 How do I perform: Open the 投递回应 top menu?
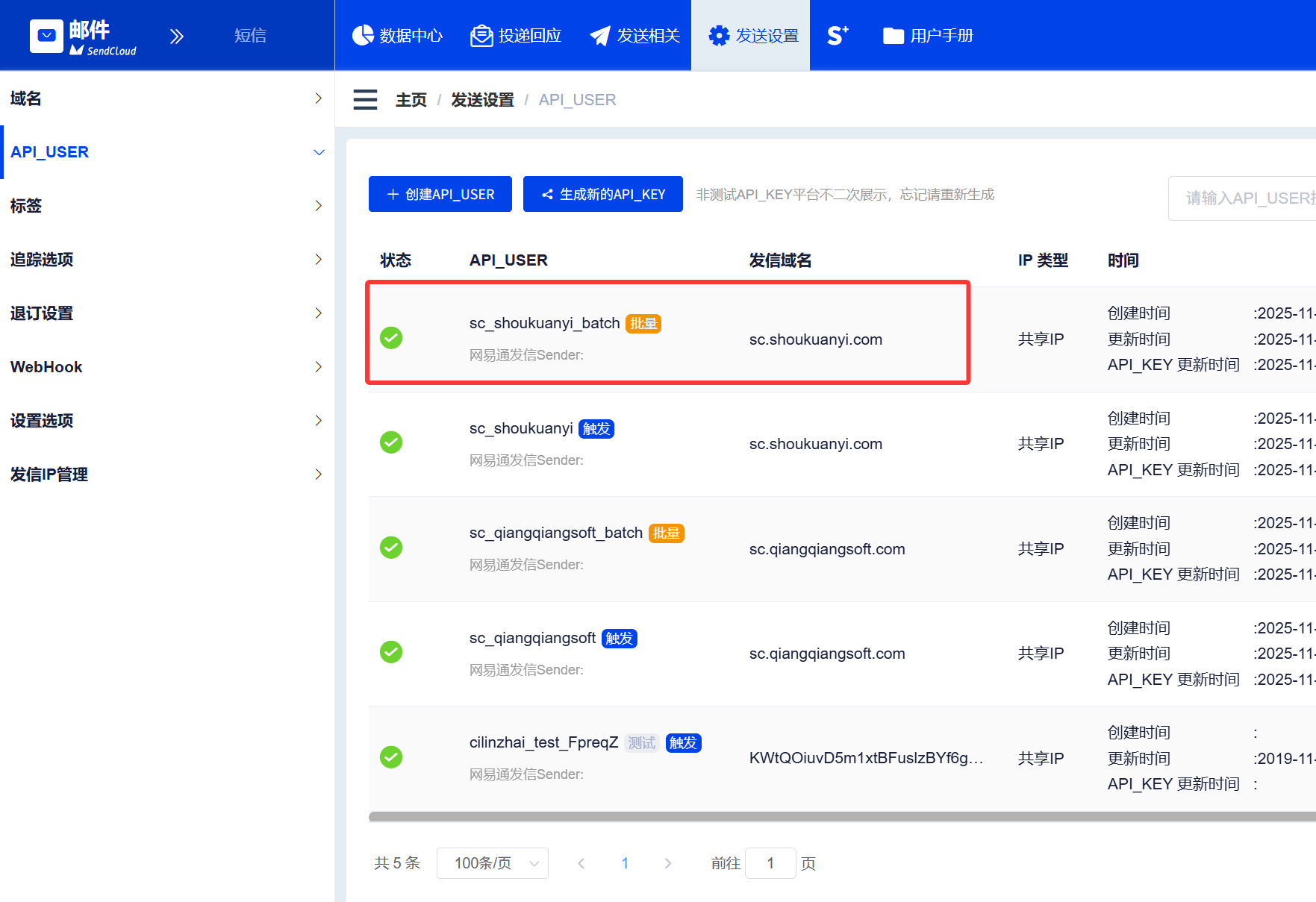[516, 36]
